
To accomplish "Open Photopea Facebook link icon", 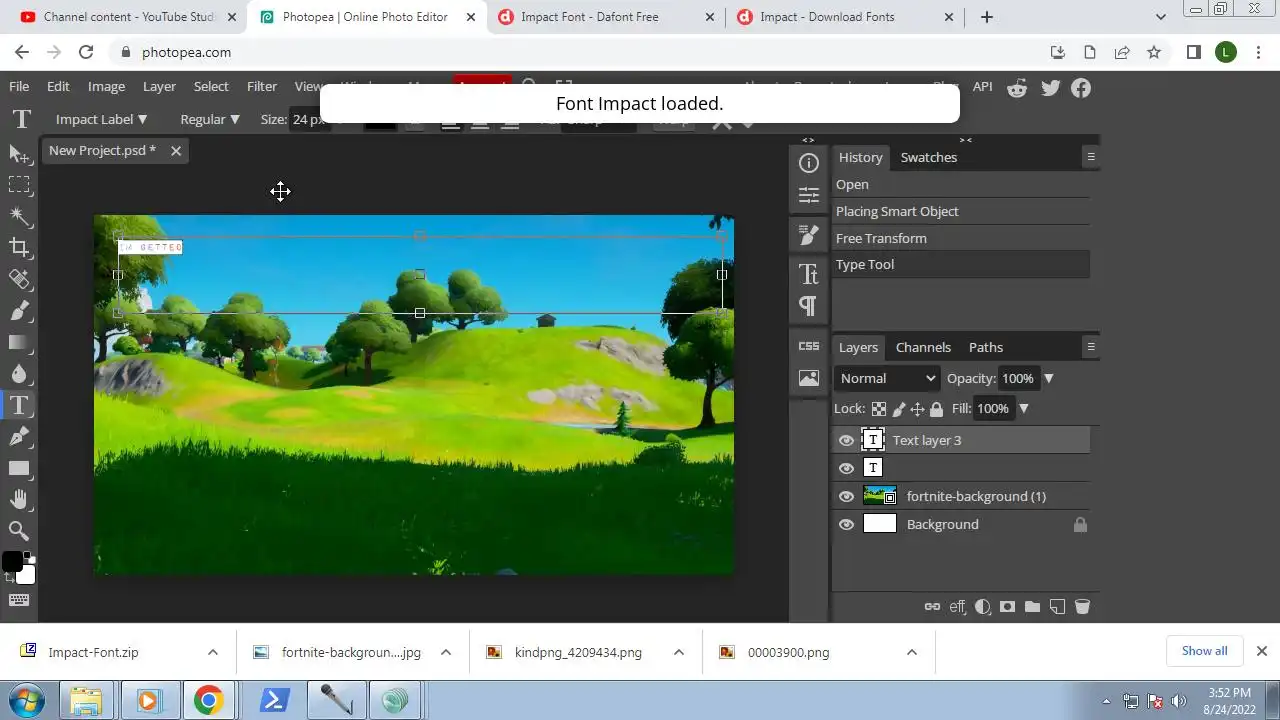I will pyautogui.click(x=1081, y=88).
